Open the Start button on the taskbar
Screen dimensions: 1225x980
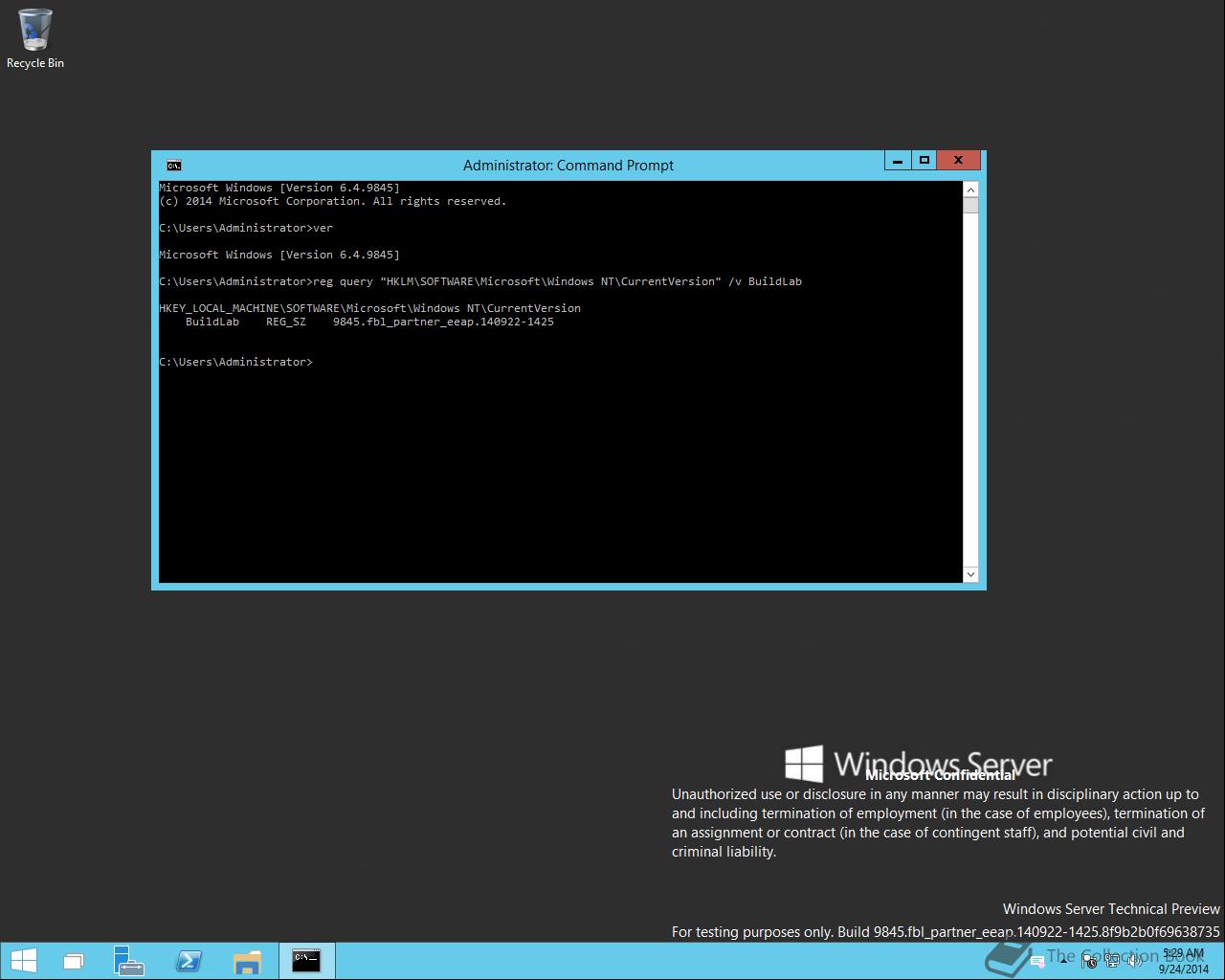pos(24,961)
